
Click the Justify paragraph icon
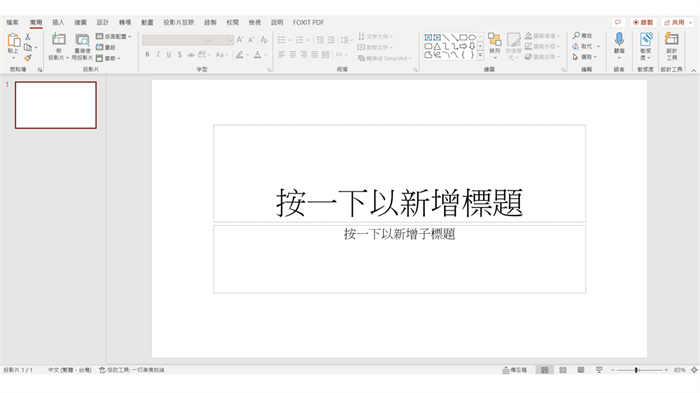pos(315,54)
